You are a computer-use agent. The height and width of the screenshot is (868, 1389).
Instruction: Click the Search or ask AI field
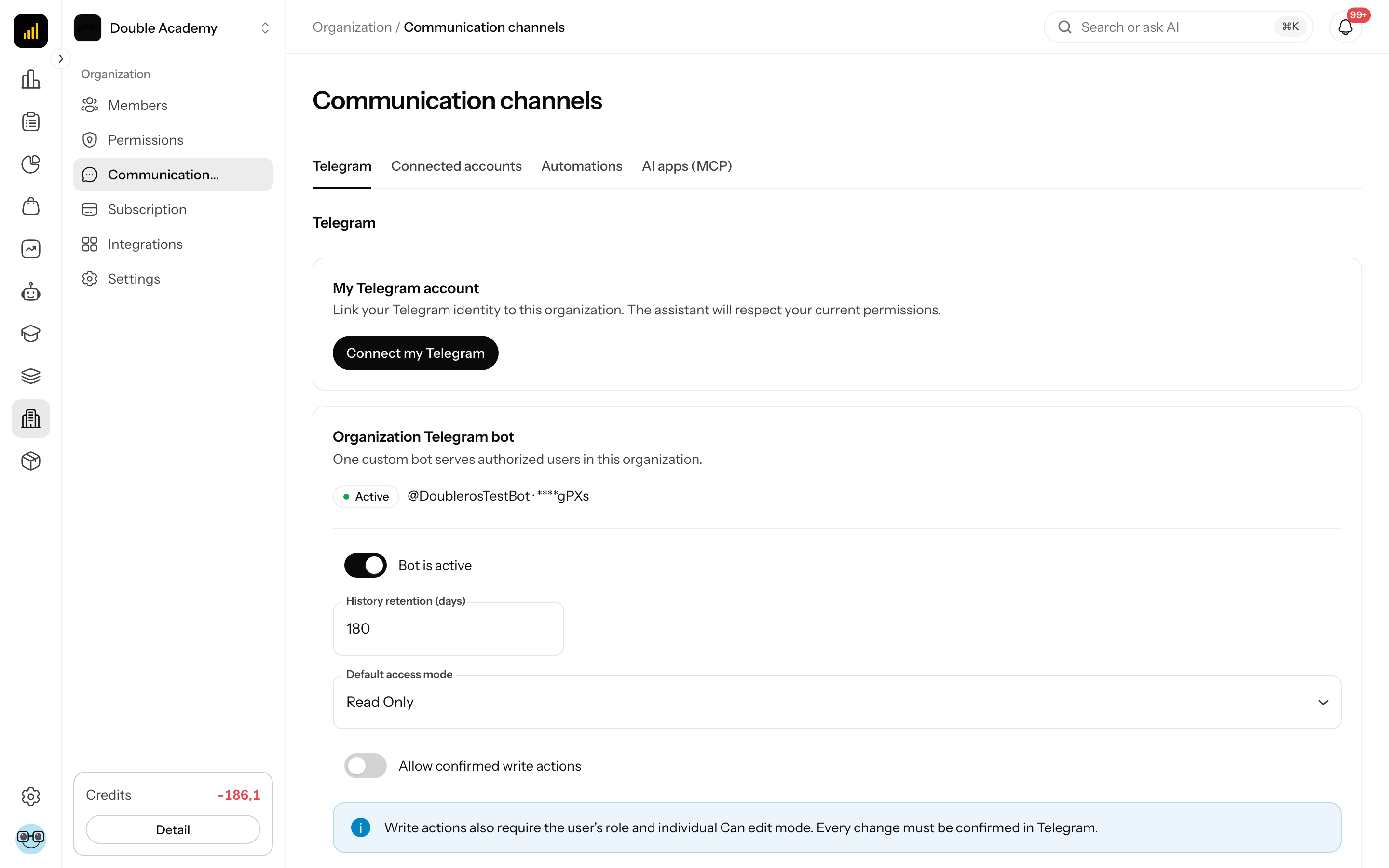1178,27
